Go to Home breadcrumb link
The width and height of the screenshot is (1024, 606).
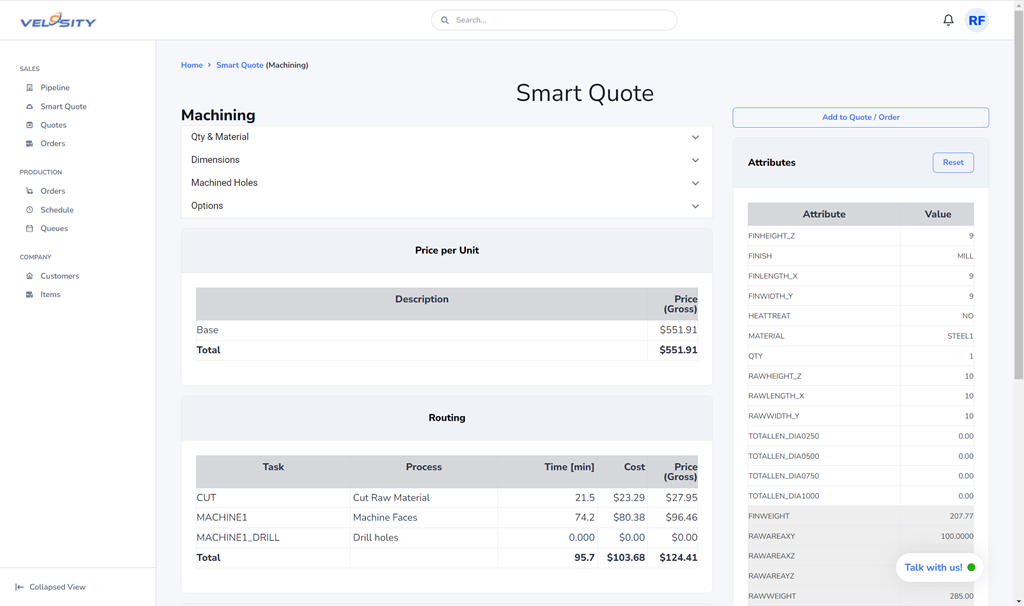point(191,65)
